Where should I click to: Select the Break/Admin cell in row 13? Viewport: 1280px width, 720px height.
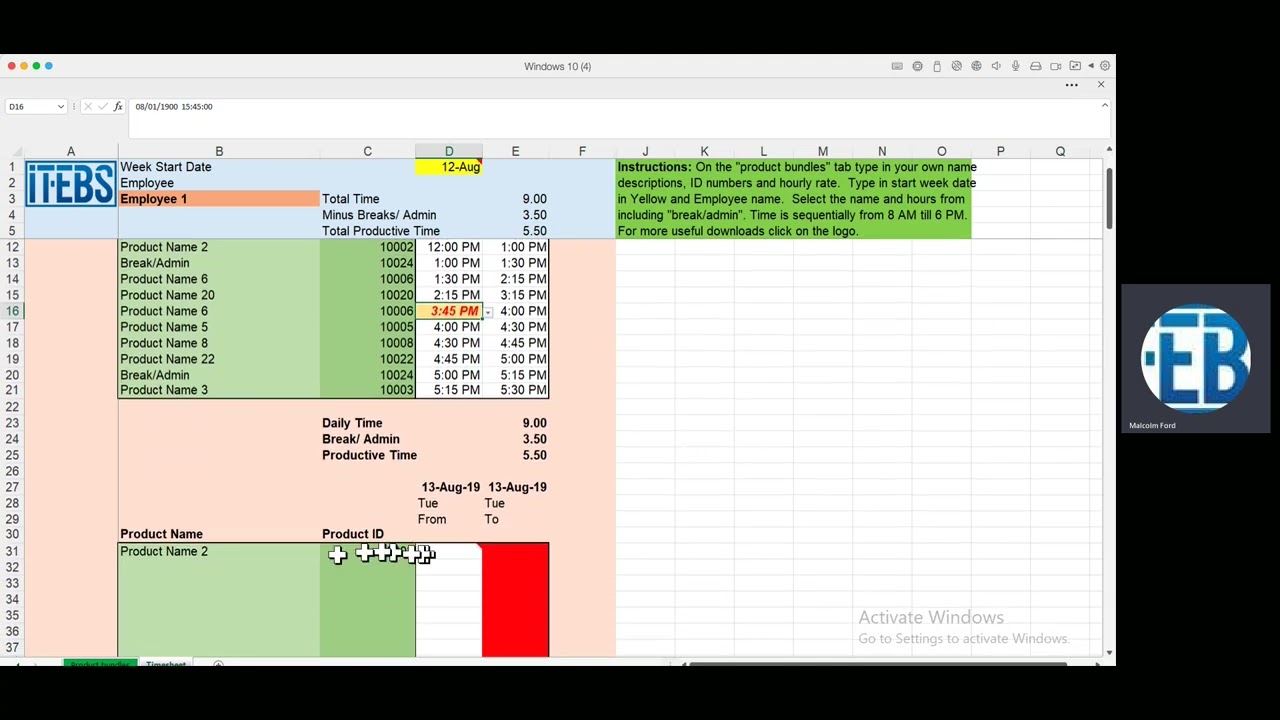219,263
